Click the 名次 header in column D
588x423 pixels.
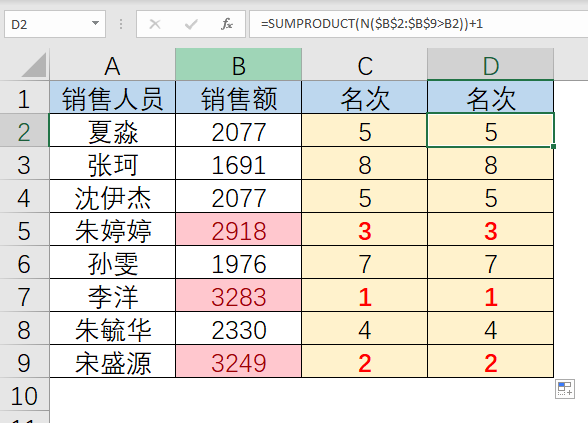[490, 97]
